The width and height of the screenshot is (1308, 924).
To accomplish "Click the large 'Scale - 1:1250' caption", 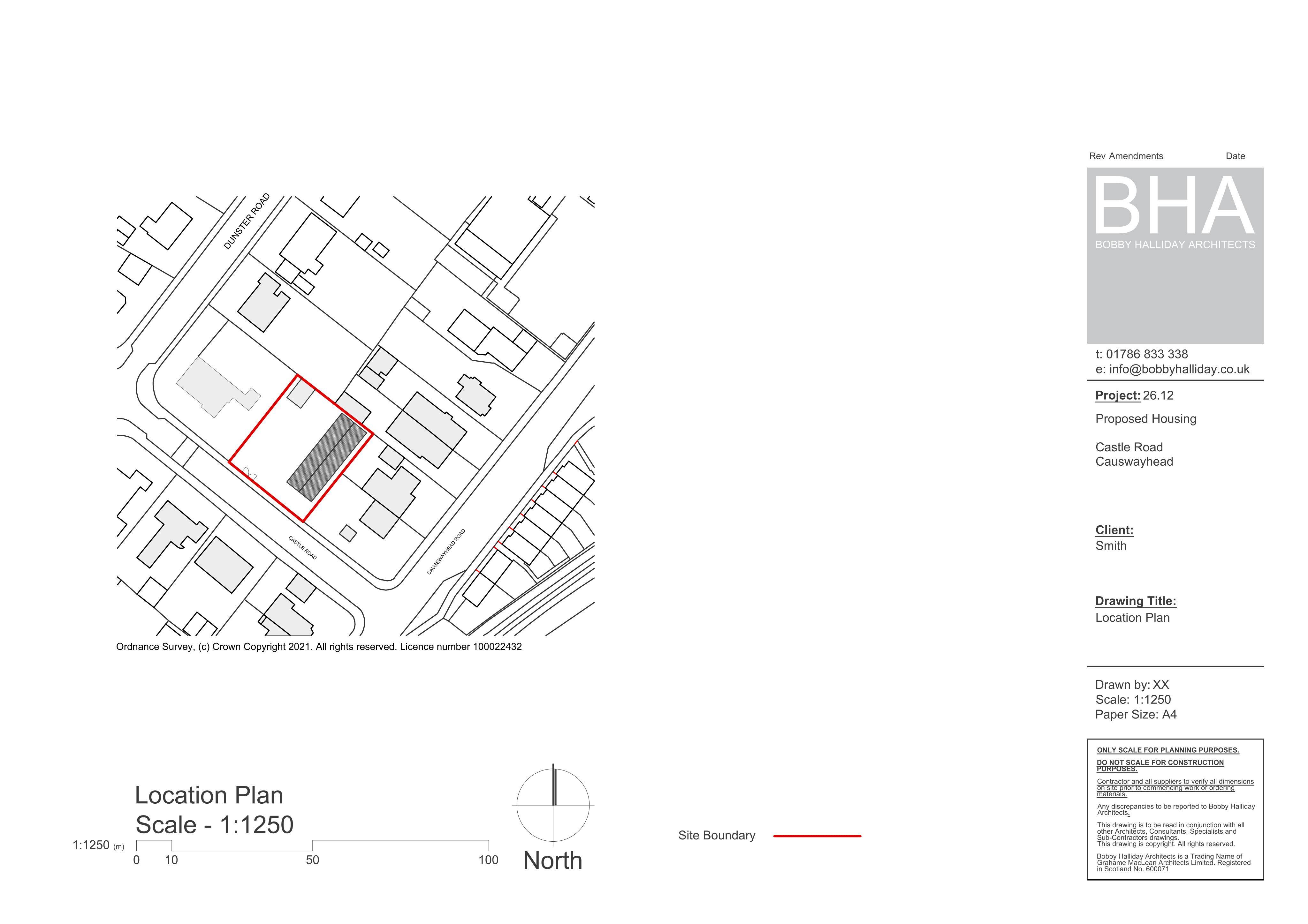I will 214,824.
